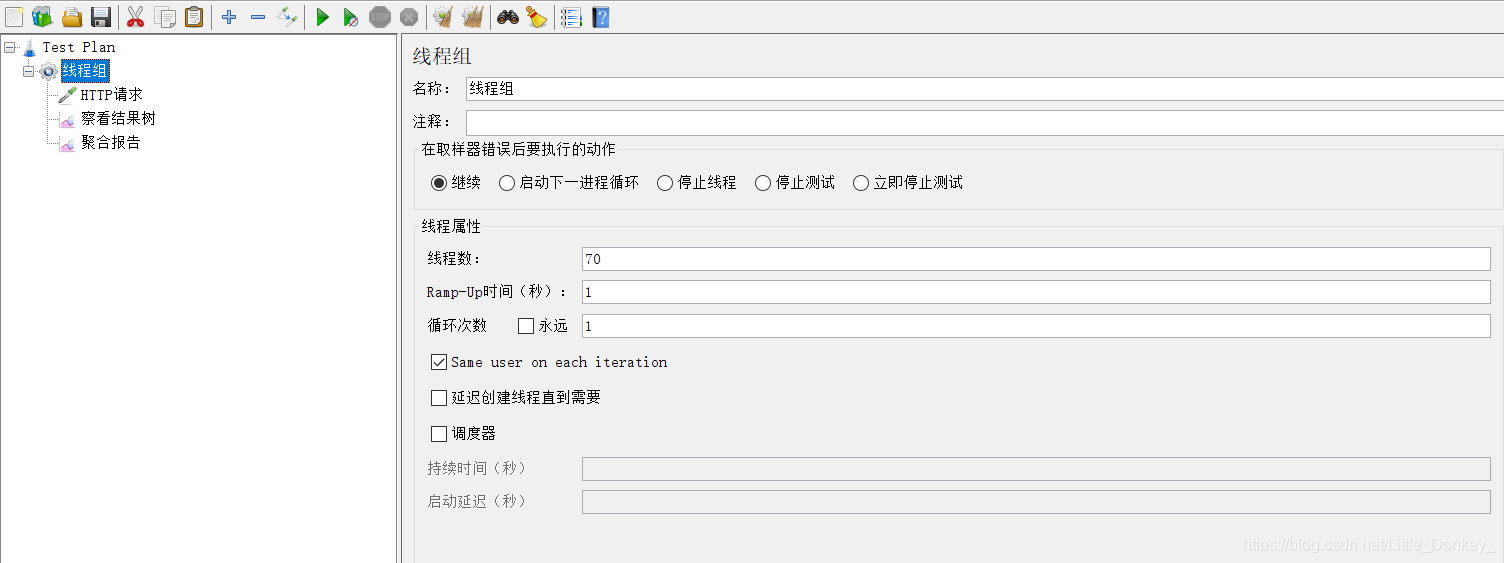Start the test with green arrow
Screen dimensions: 1504x563
point(322,17)
